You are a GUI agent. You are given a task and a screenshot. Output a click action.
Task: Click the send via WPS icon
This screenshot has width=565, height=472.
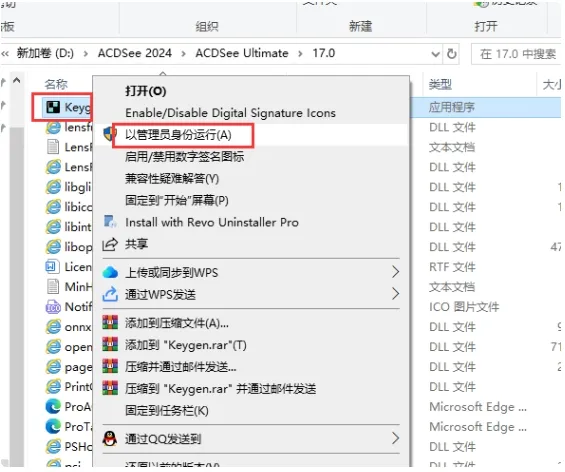[x=110, y=294]
